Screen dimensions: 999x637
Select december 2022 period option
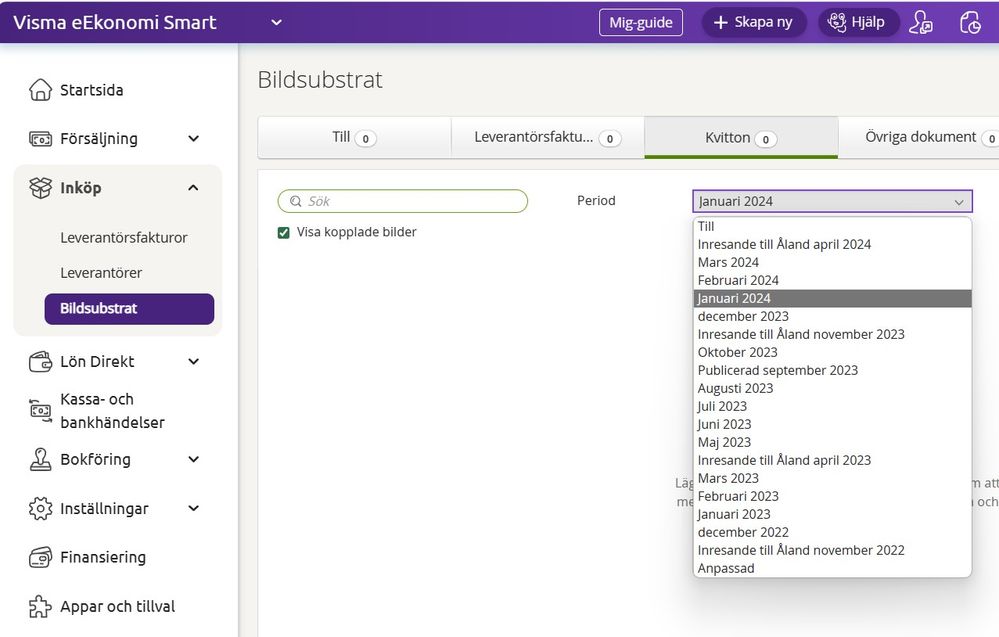(832, 532)
